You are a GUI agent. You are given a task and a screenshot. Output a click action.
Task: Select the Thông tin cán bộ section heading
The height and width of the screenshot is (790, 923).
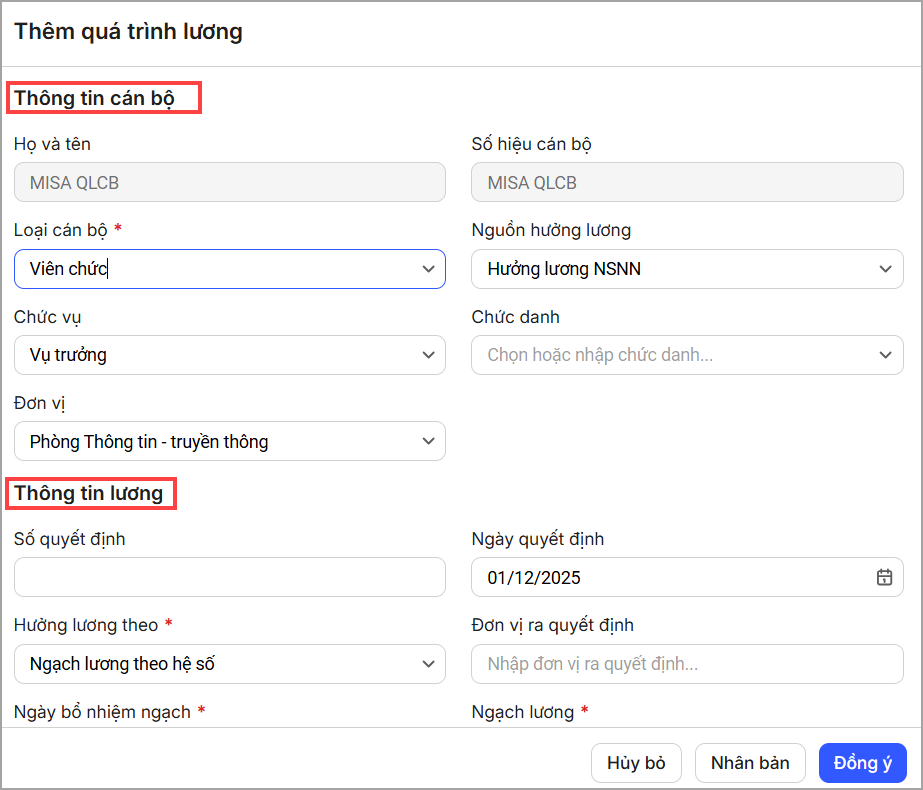coord(94,98)
